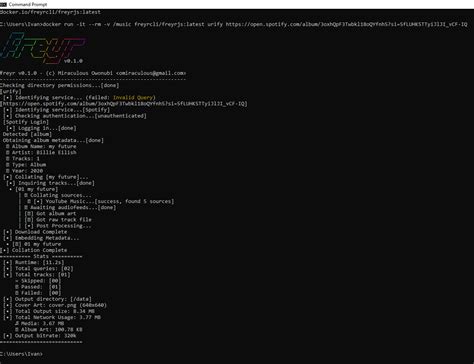The width and height of the screenshot is (474, 364).
Task: Click the Got album art line
Action: point(50,213)
